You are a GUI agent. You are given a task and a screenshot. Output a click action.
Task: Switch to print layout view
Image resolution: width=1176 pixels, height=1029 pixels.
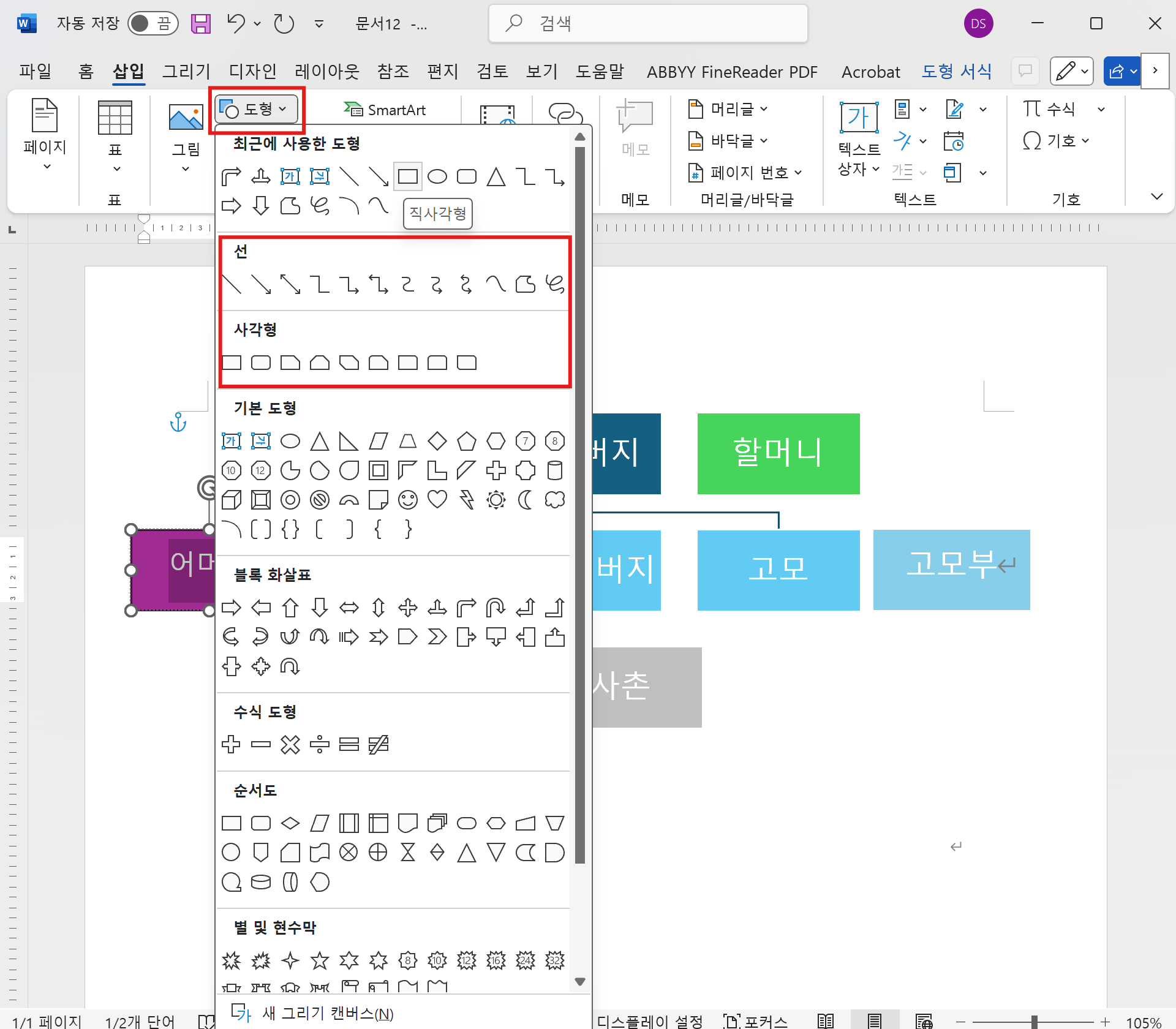874,1020
